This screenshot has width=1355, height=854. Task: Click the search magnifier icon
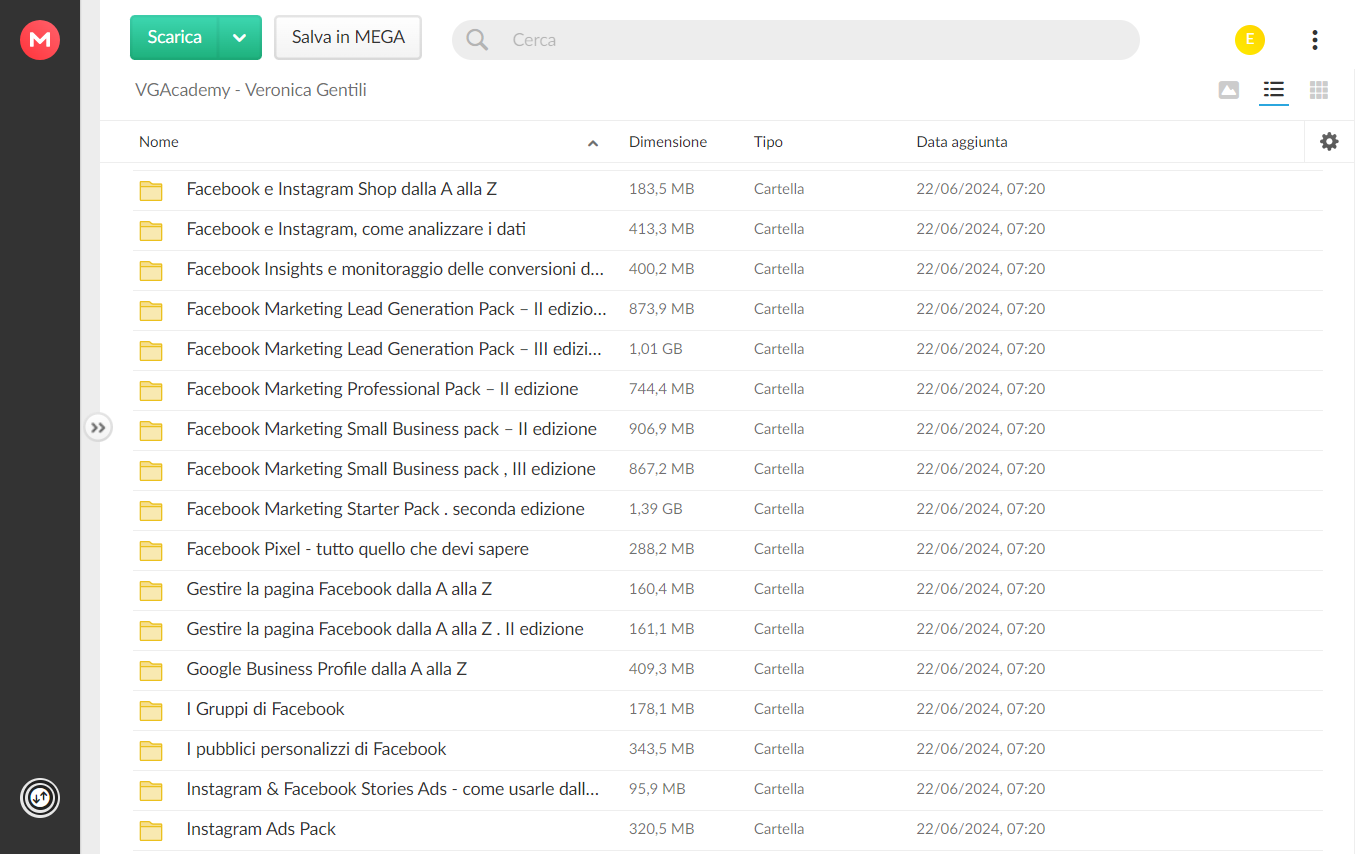coord(478,40)
